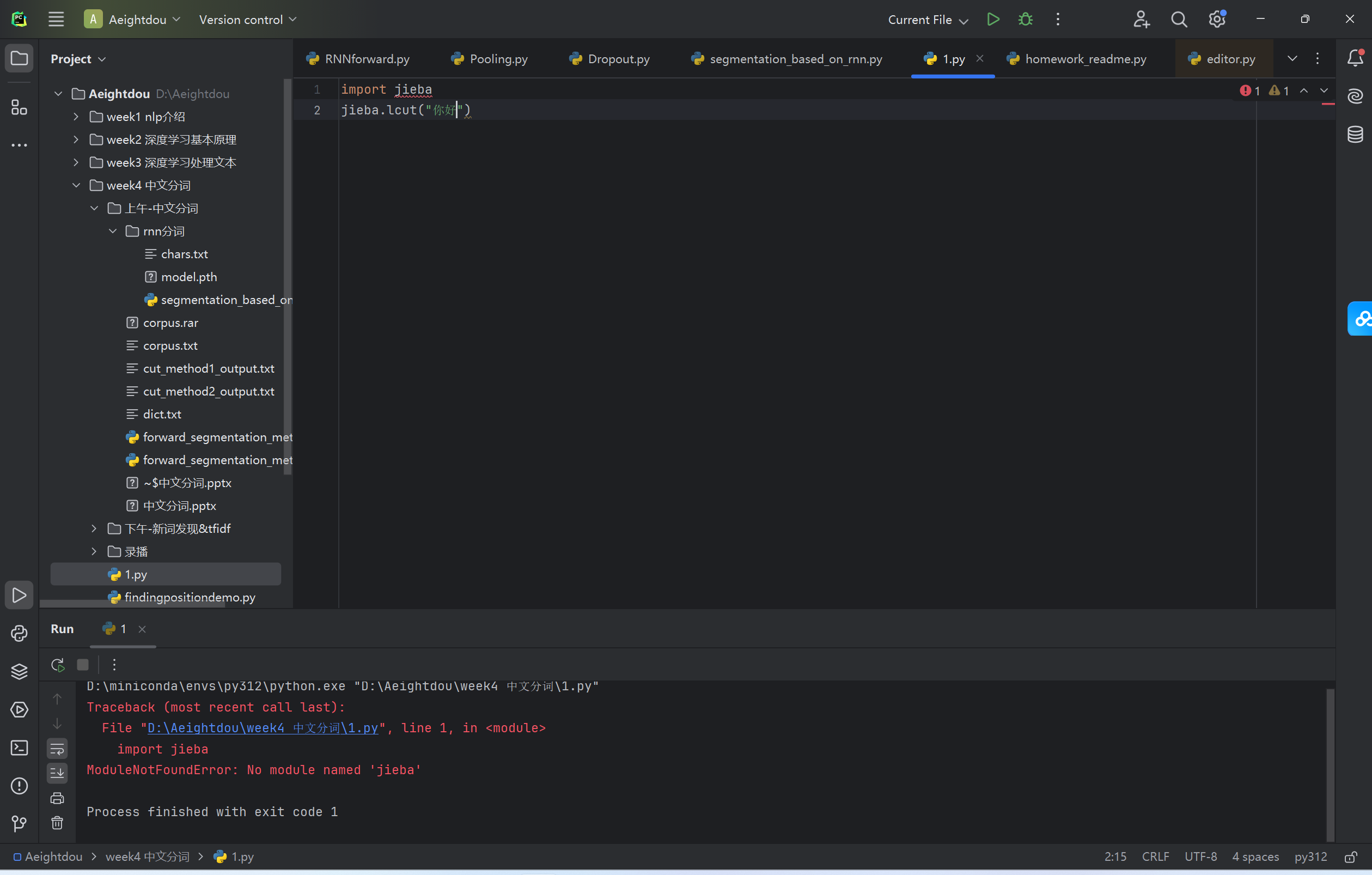Image resolution: width=1372 pixels, height=875 pixels.
Task: Open the Search Everywhere magnifier icon
Action: (1178, 19)
